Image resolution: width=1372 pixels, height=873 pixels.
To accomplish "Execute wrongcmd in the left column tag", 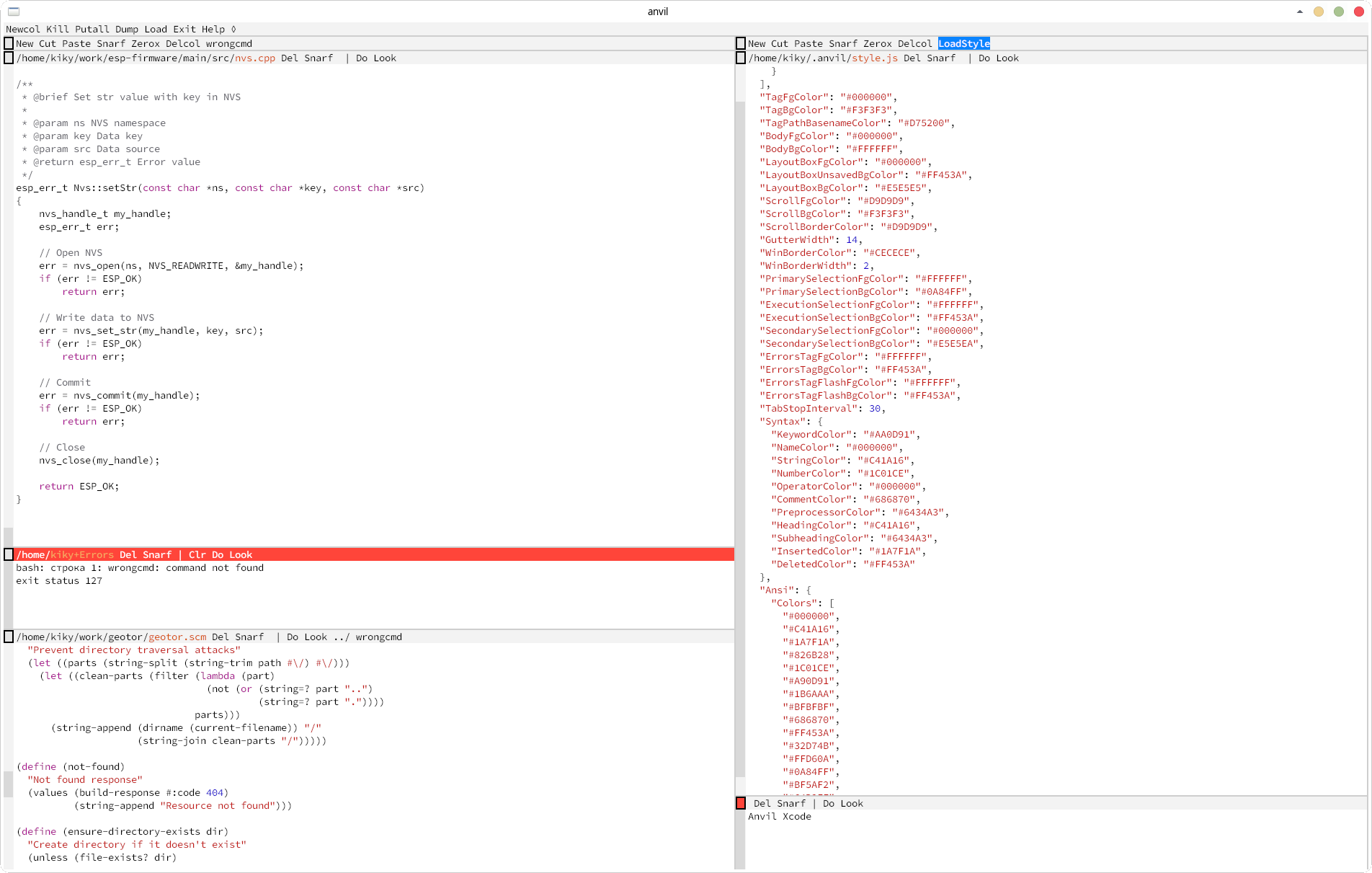I will click(231, 43).
